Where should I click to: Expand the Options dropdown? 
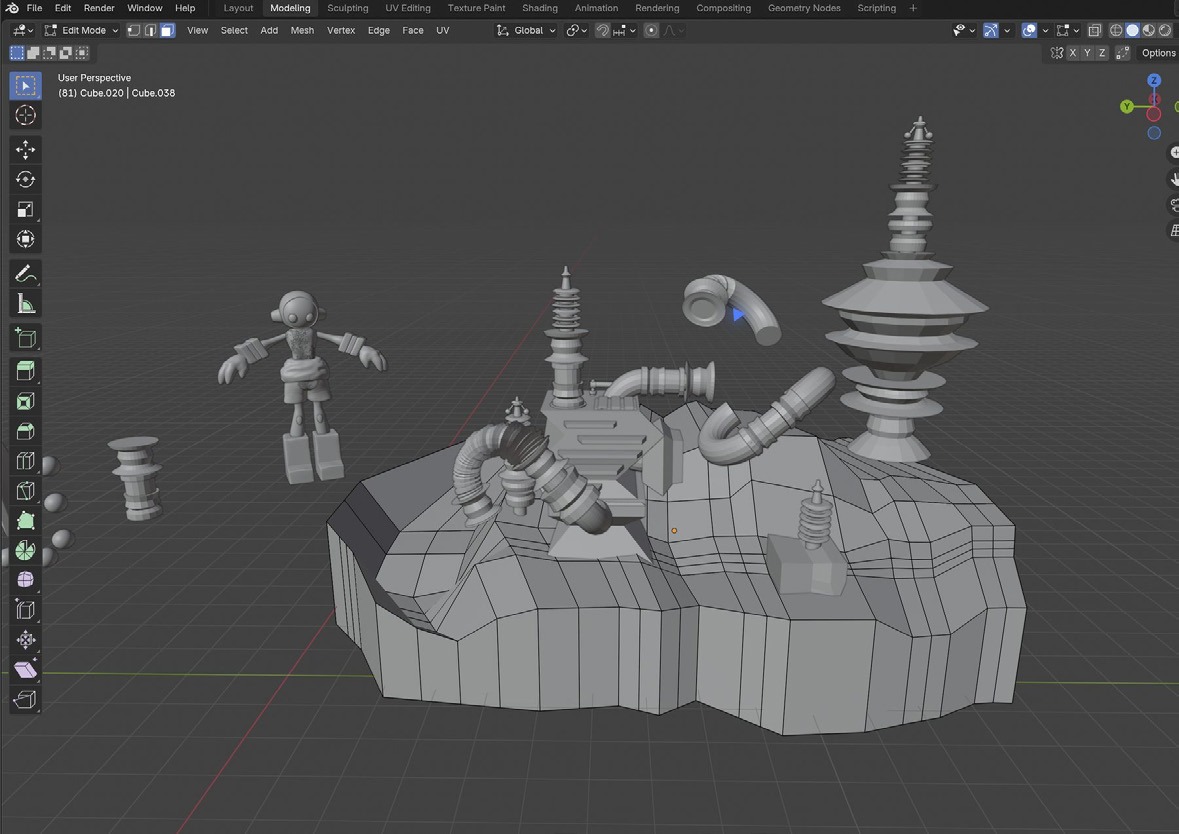(1158, 53)
